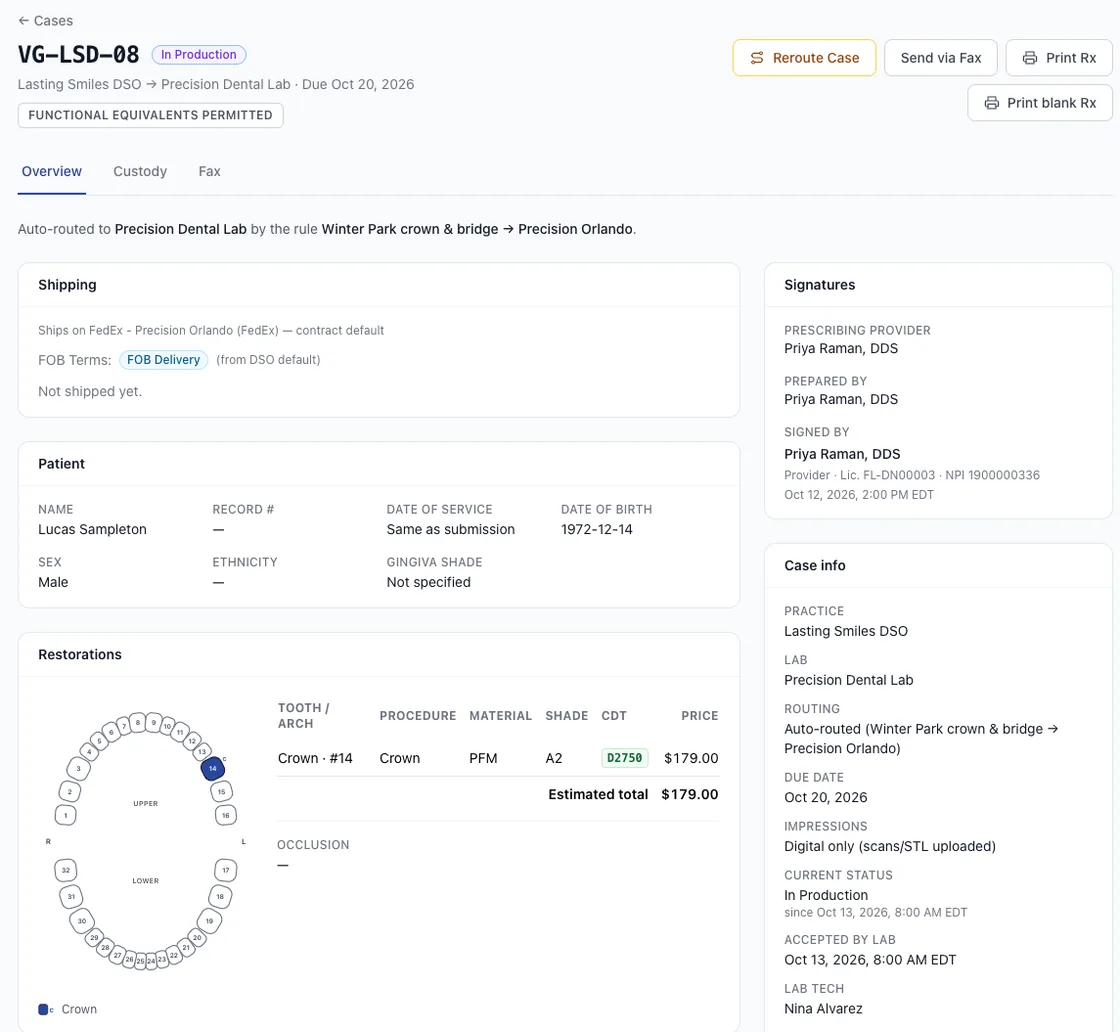Click case ID VG-LSD-08 heading

(x=79, y=54)
